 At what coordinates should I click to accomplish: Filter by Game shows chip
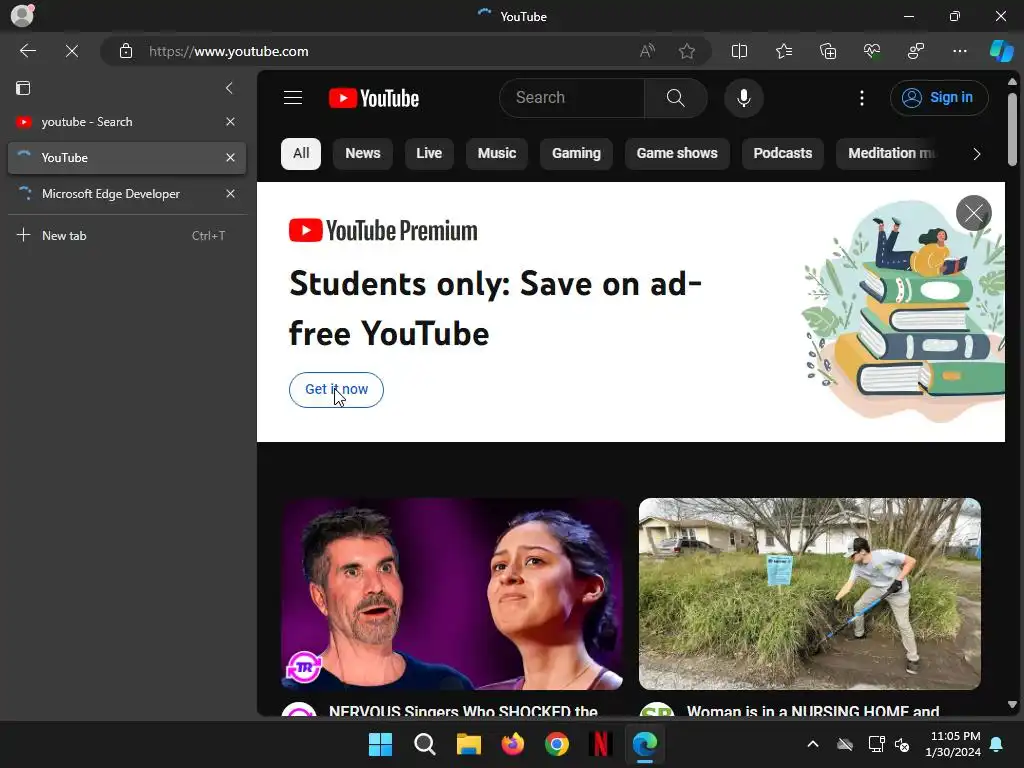pyautogui.click(x=677, y=153)
